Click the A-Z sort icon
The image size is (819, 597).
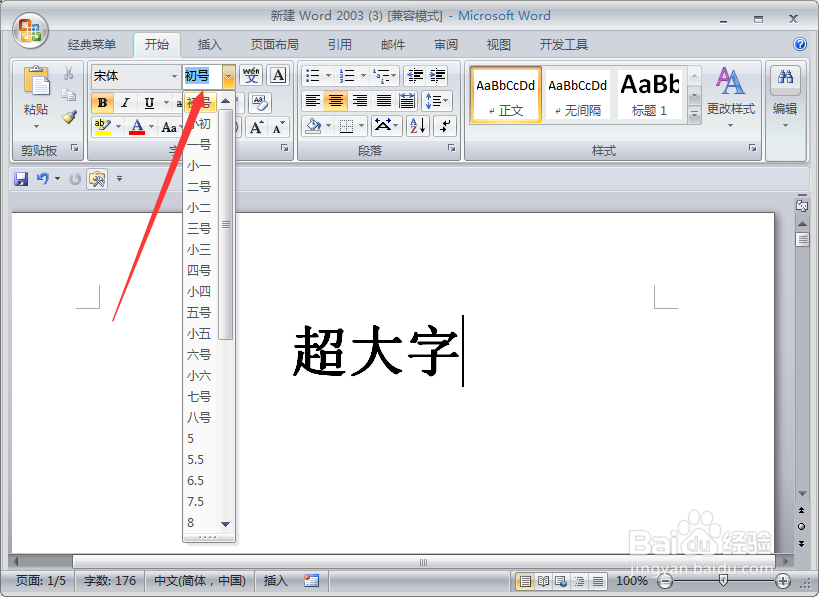417,125
